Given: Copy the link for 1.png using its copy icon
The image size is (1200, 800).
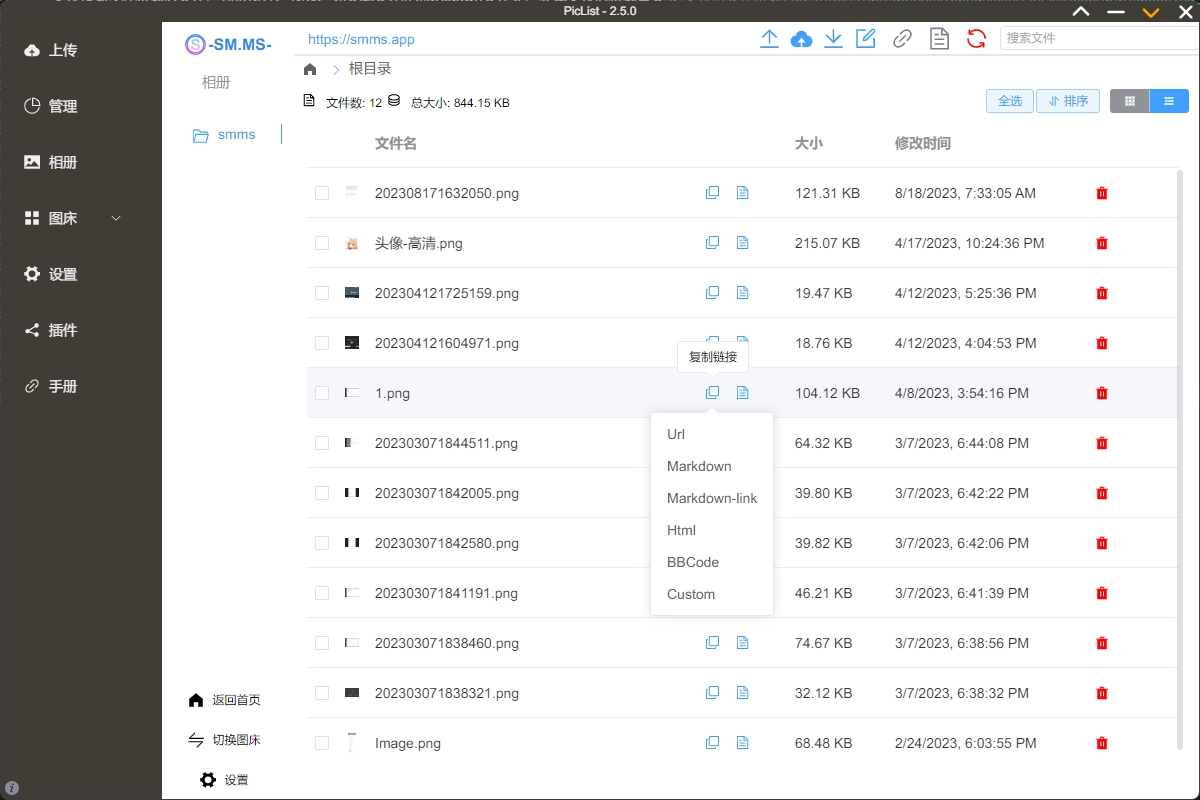Looking at the screenshot, I should tap(712, 392).
